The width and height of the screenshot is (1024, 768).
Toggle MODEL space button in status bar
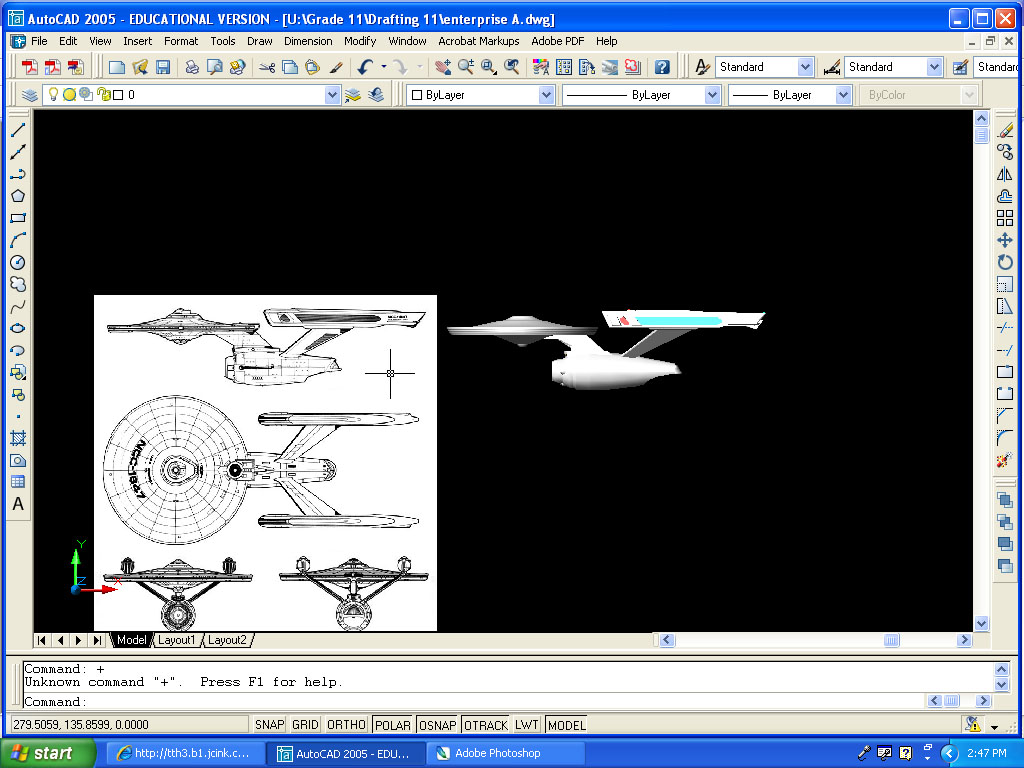click(566, 725)
